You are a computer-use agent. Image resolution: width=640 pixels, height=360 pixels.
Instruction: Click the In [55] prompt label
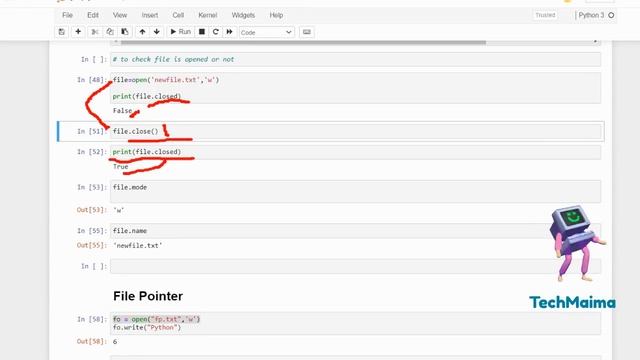pos(92,231)
